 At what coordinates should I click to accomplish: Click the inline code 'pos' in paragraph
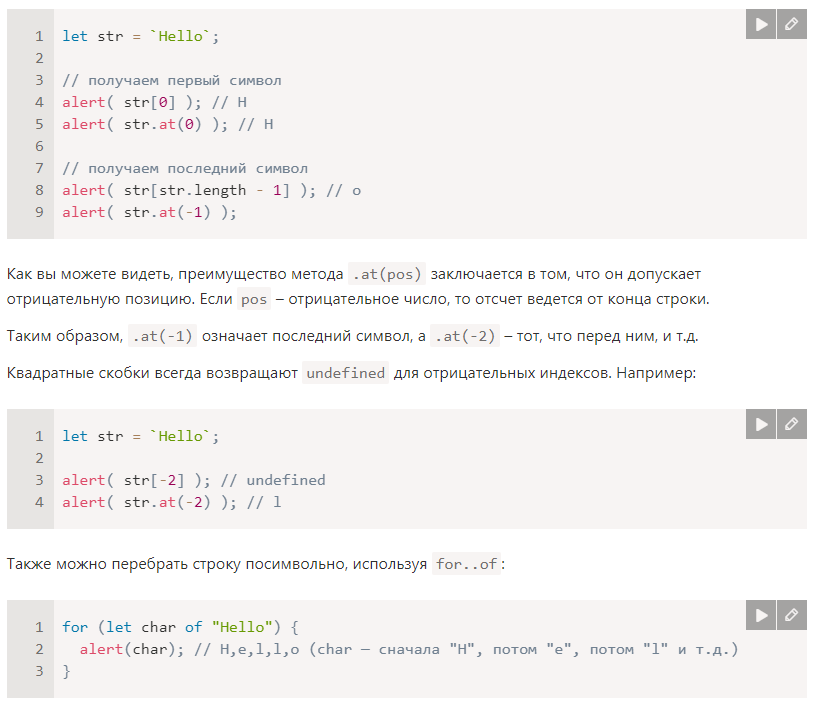[254, 299]
